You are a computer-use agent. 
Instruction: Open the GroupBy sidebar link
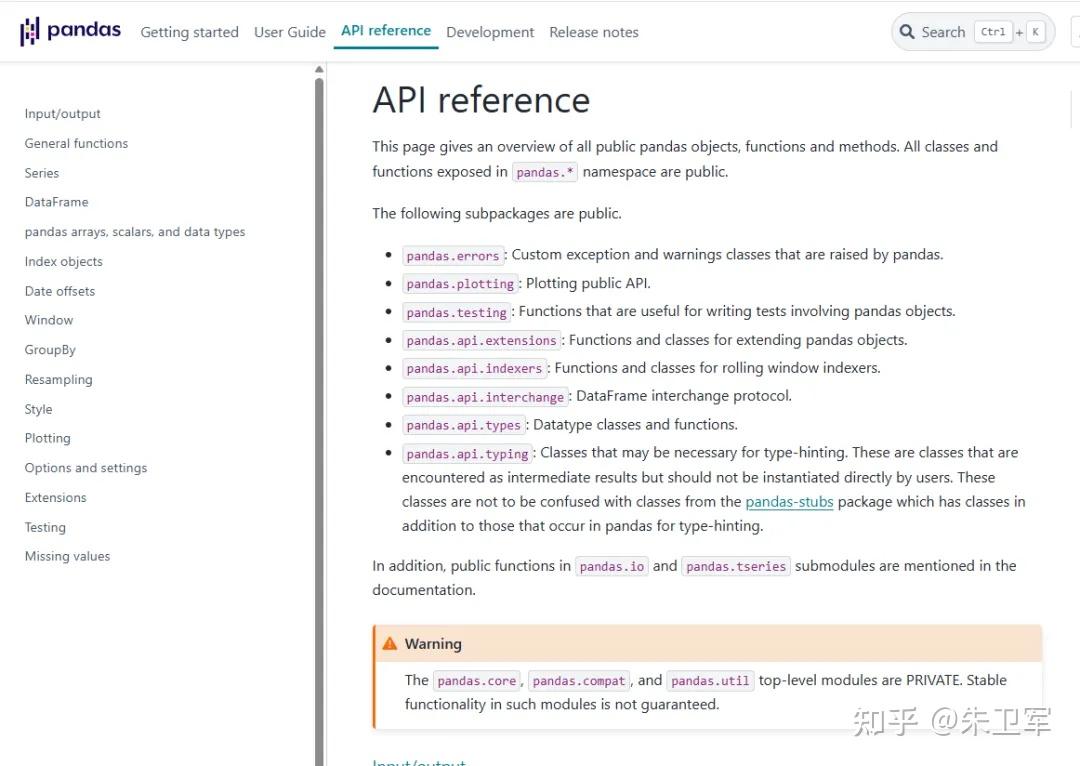[50, 349]
